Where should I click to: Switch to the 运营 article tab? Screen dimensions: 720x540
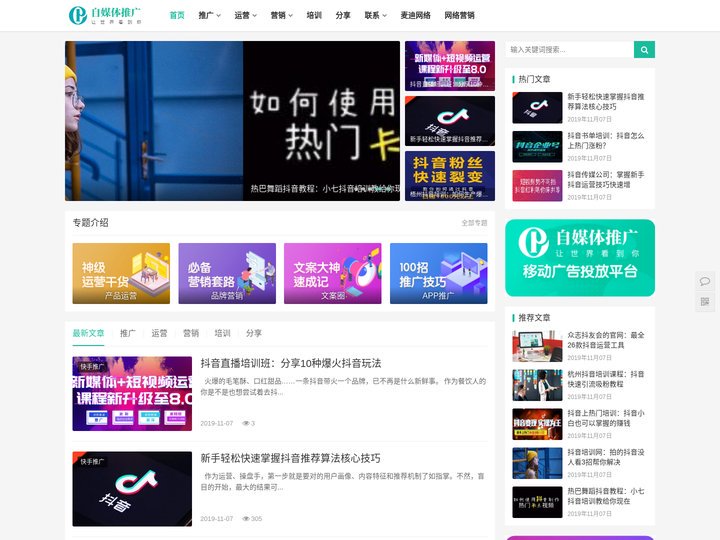click(x=159, y=333)
